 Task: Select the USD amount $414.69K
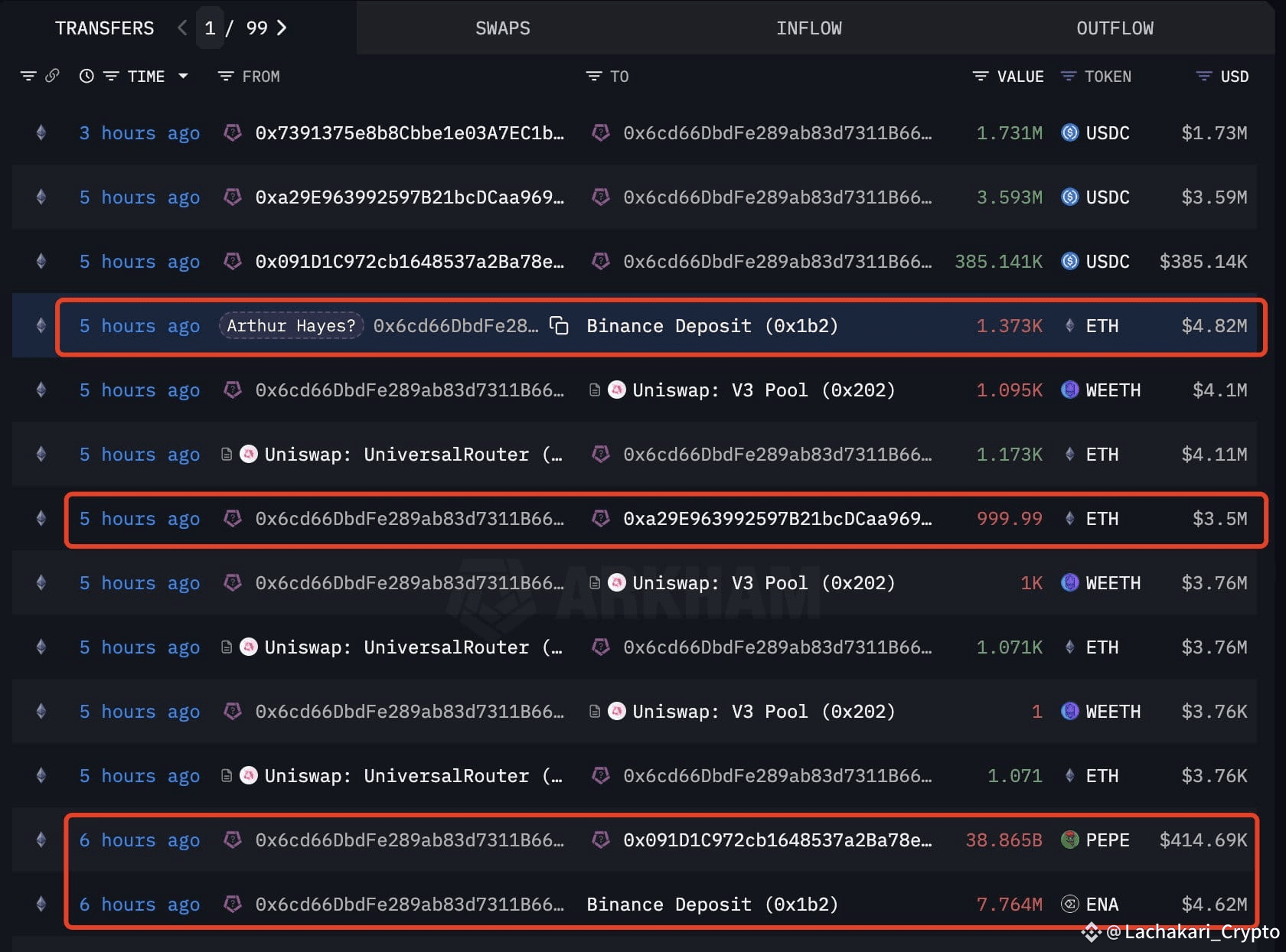point(1203,840)
